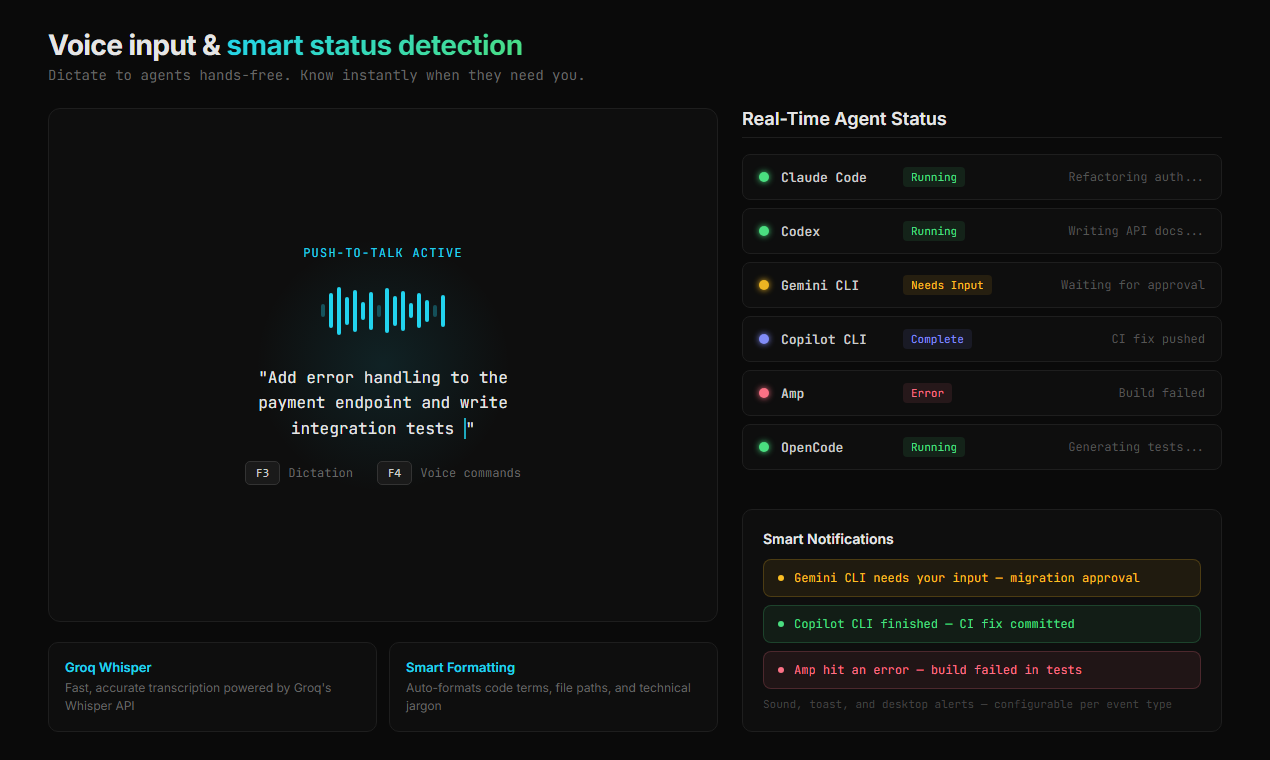Click the 'Refactoring auth...' status text
This screenshot has width=1270, height=760.
pos(1136,177)
